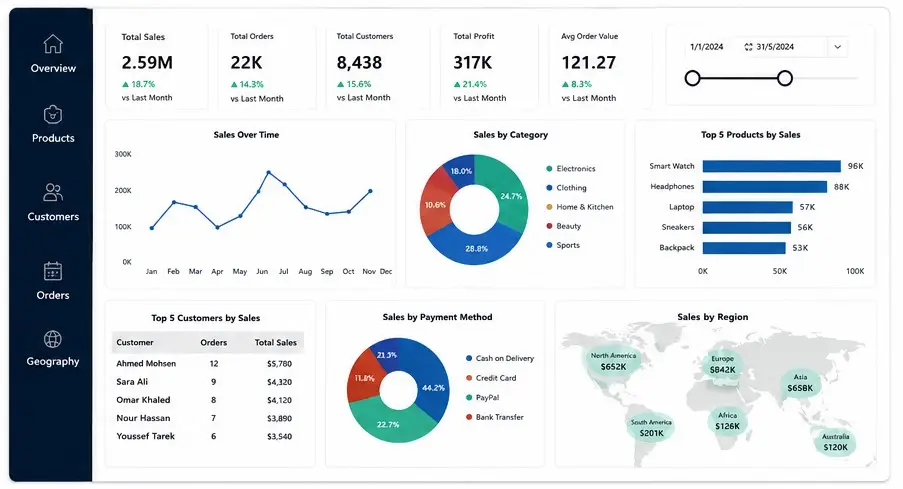Image resolution: width=903 pixels, height=489 pixels.
Task: Click the North America $652K bubble
Action: [613, 362]
